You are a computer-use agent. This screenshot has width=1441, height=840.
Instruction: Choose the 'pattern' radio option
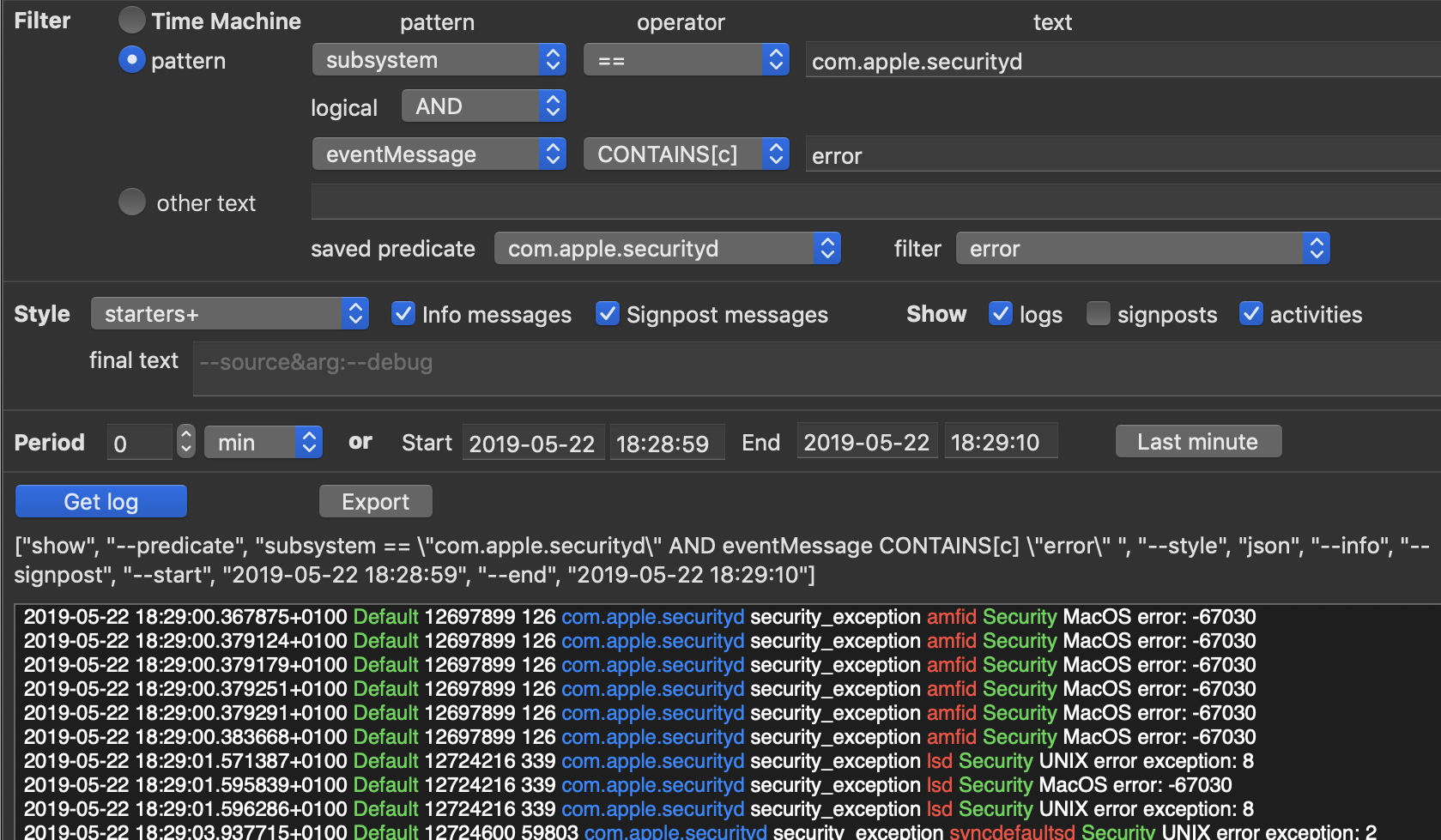[x=131, y=60]
